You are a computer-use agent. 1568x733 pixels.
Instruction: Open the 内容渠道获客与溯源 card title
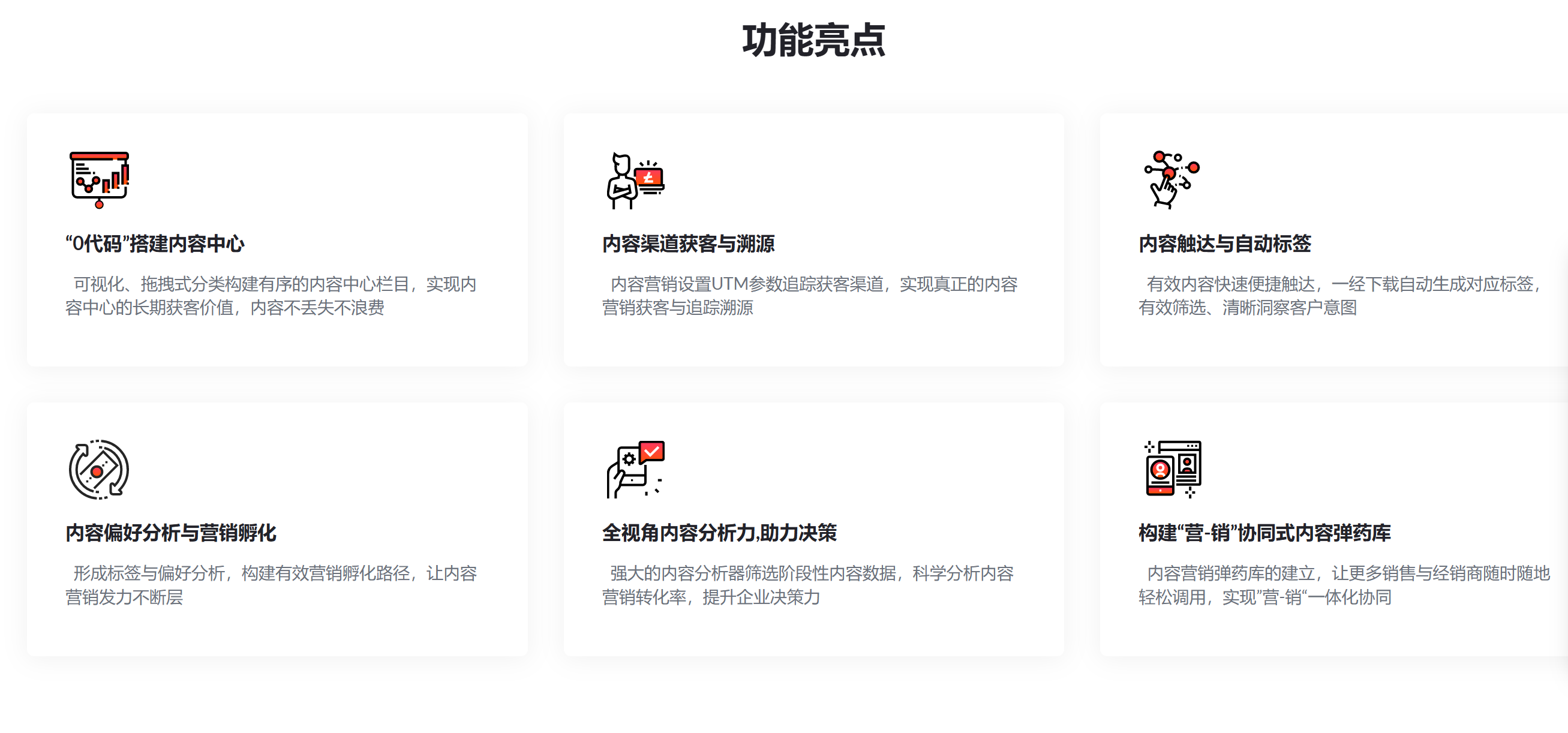[689, 244]
